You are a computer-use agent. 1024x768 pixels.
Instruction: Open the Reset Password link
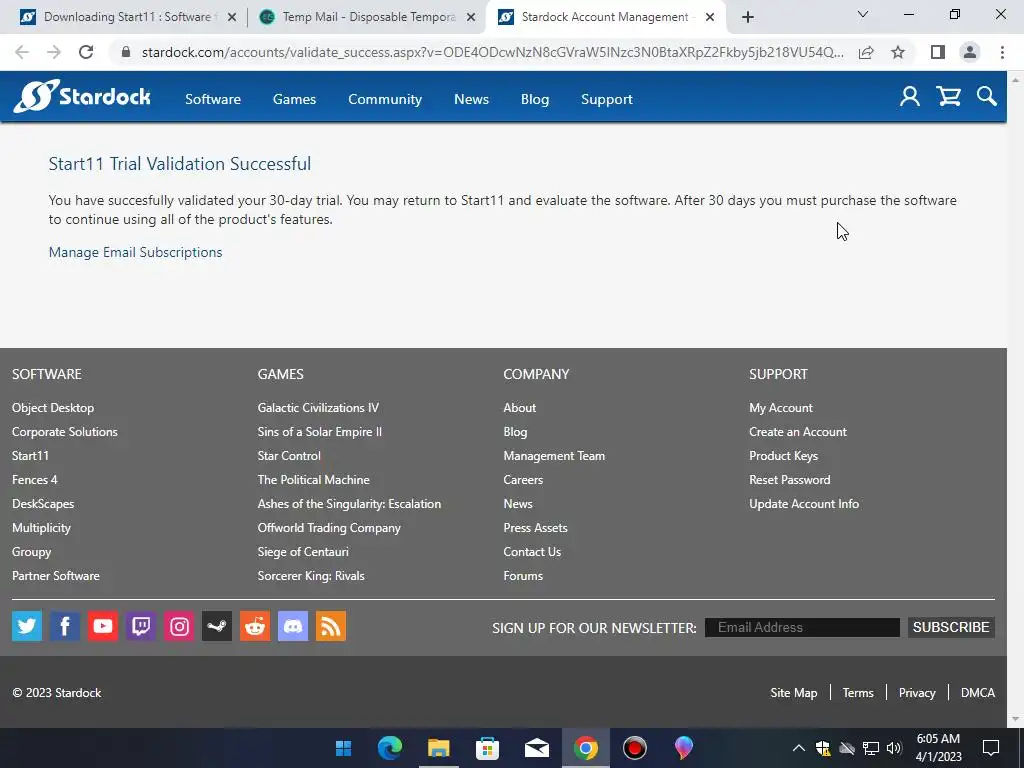pyautogui.click(x=790, y=479)
